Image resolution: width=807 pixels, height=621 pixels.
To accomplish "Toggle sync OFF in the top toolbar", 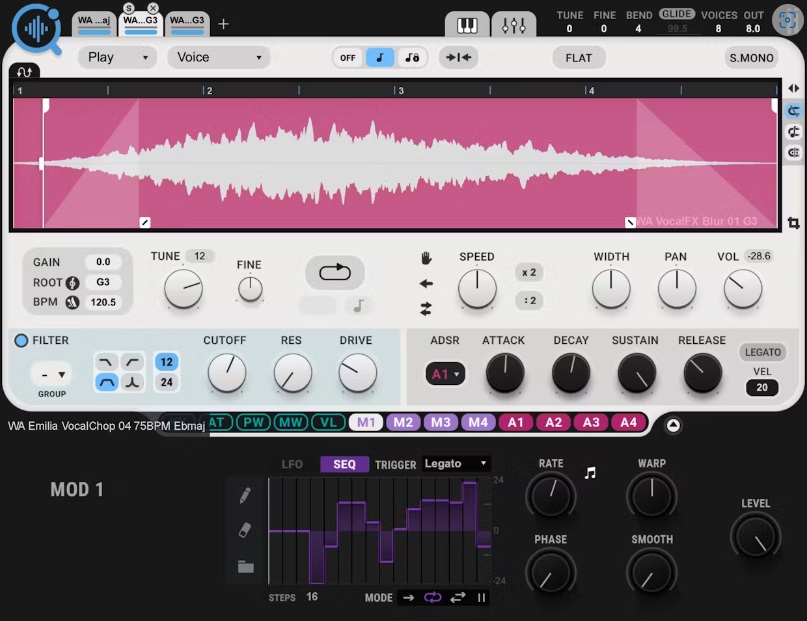I will point(347,57).
